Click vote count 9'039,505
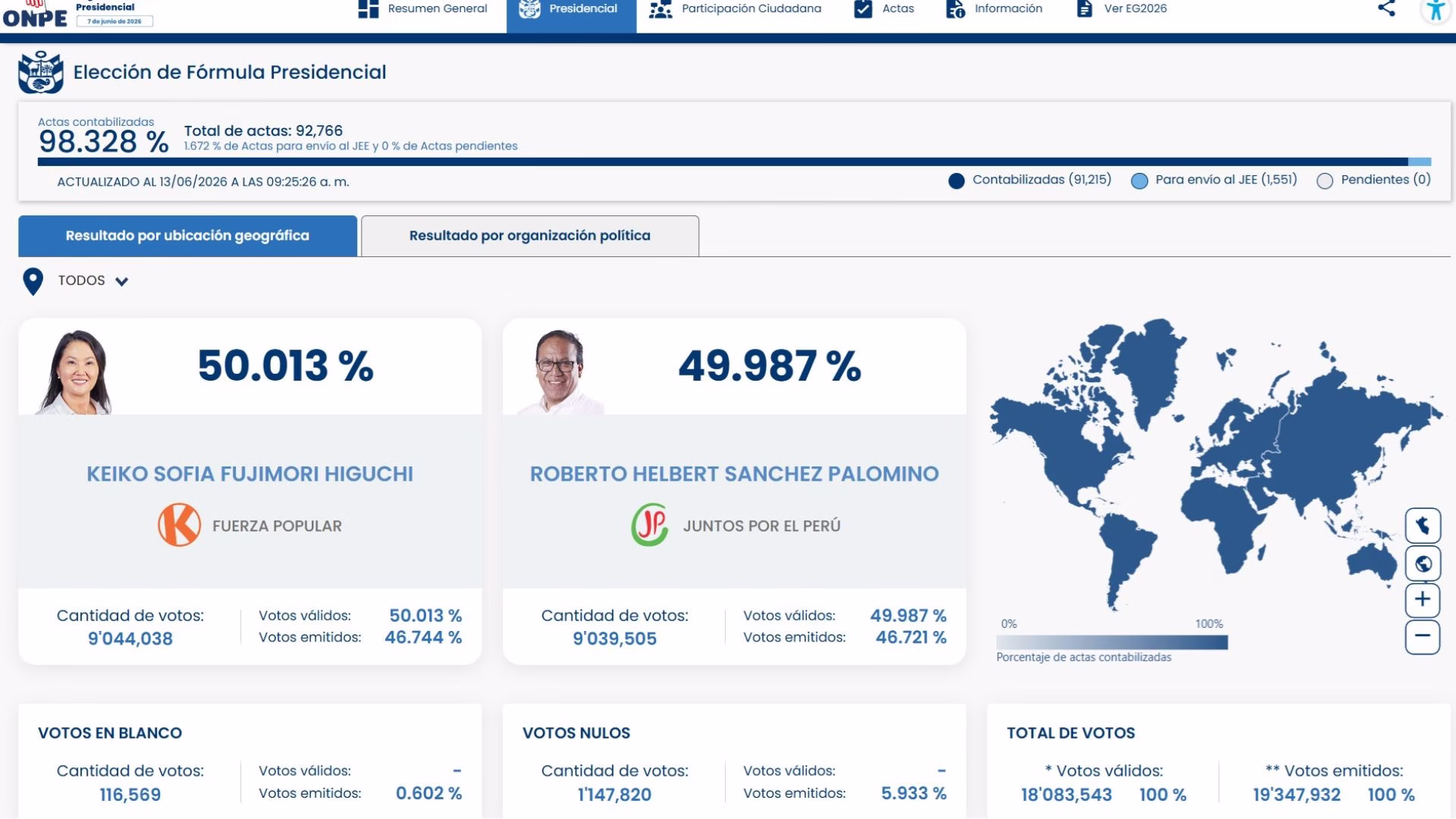This screenshot has width=1456, height=819. tap(615, 639)
